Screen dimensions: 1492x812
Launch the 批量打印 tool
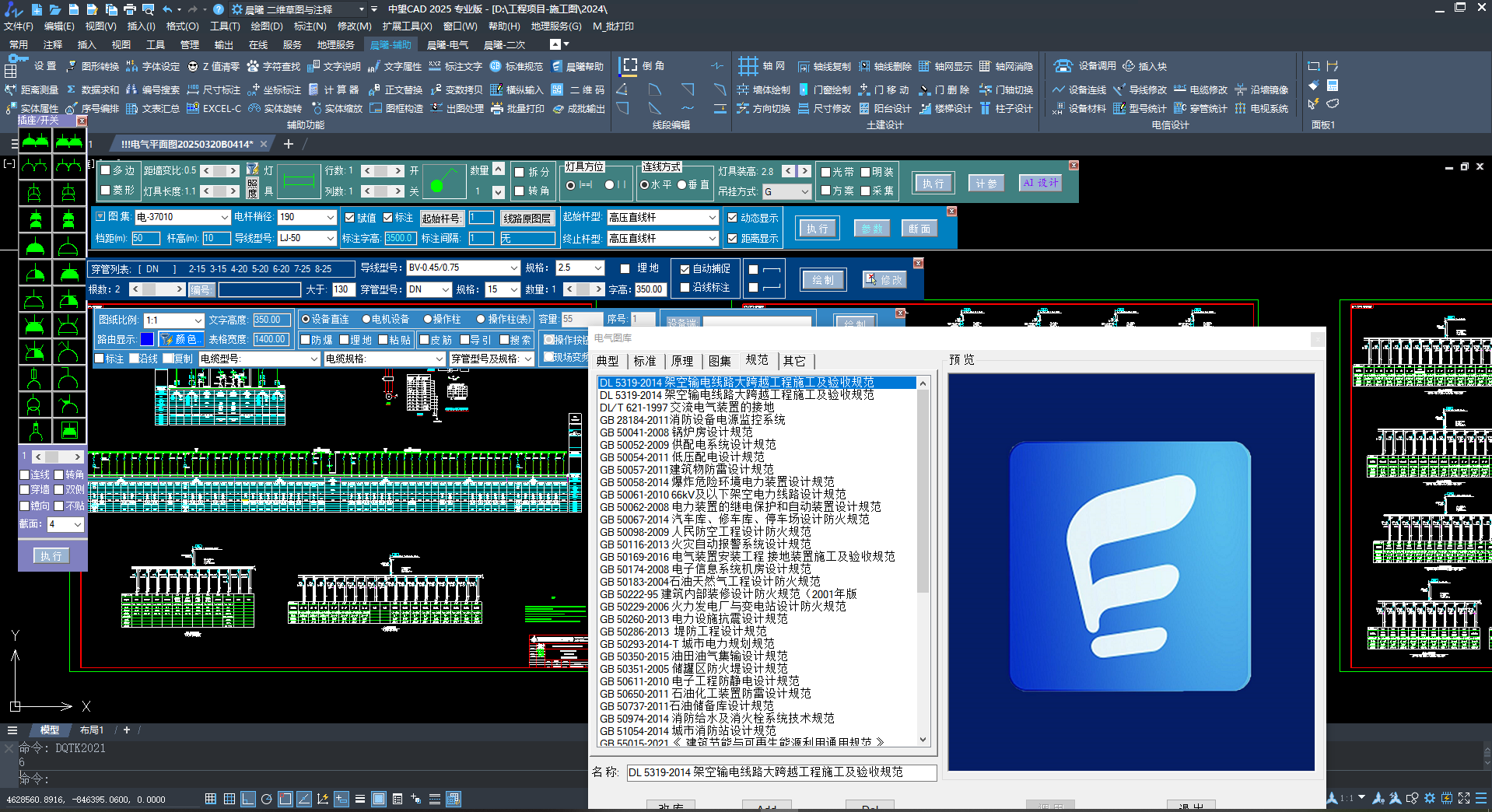click(517, 109)
